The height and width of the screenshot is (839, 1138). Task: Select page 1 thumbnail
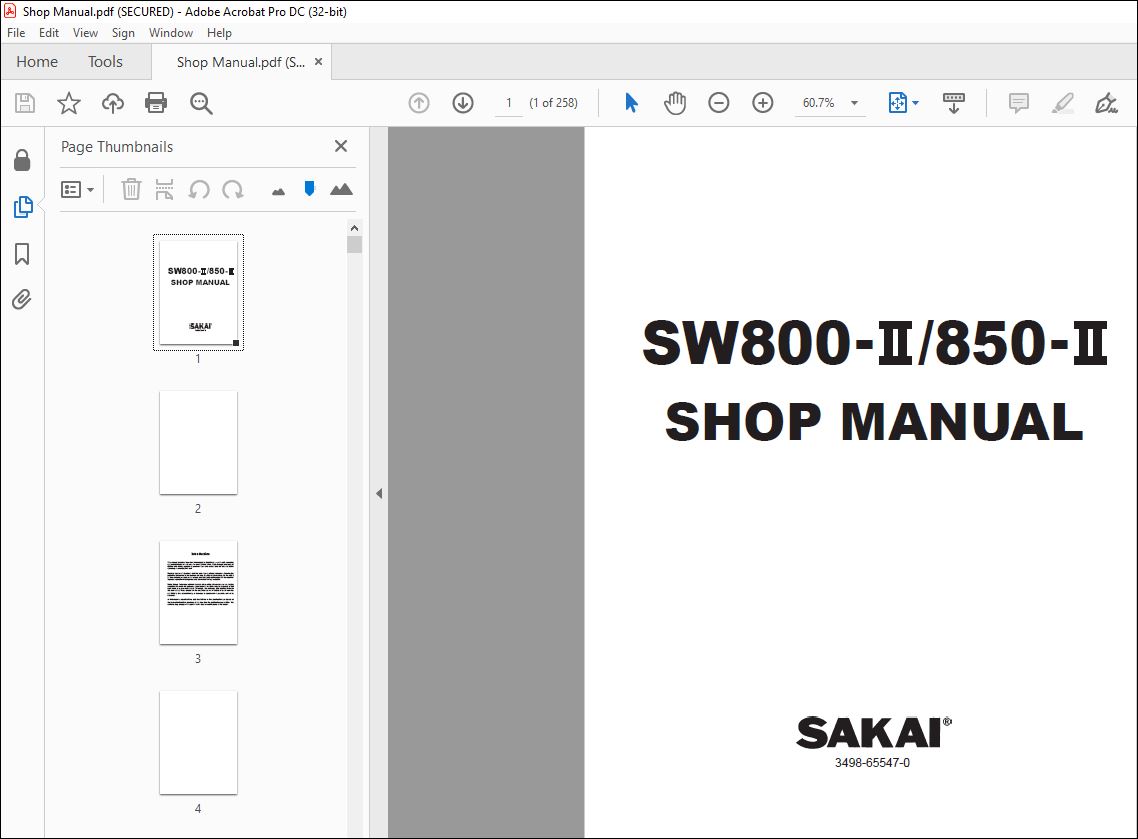[x=198, y=292]
